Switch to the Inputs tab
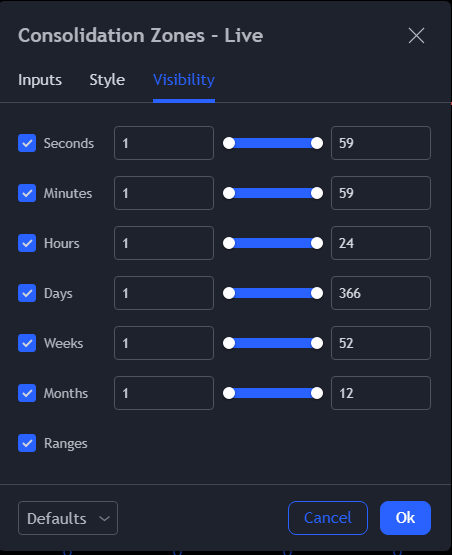 click(x=40, y=80)
